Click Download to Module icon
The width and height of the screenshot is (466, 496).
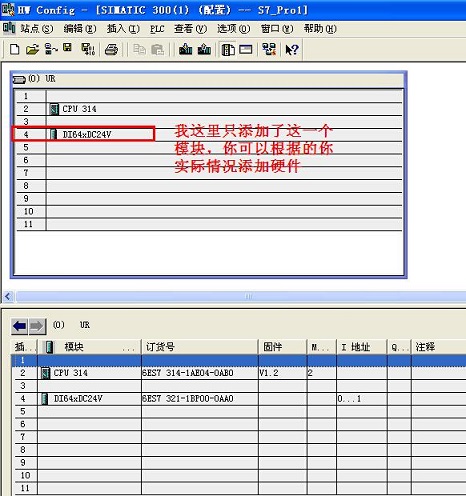[185, 49]
